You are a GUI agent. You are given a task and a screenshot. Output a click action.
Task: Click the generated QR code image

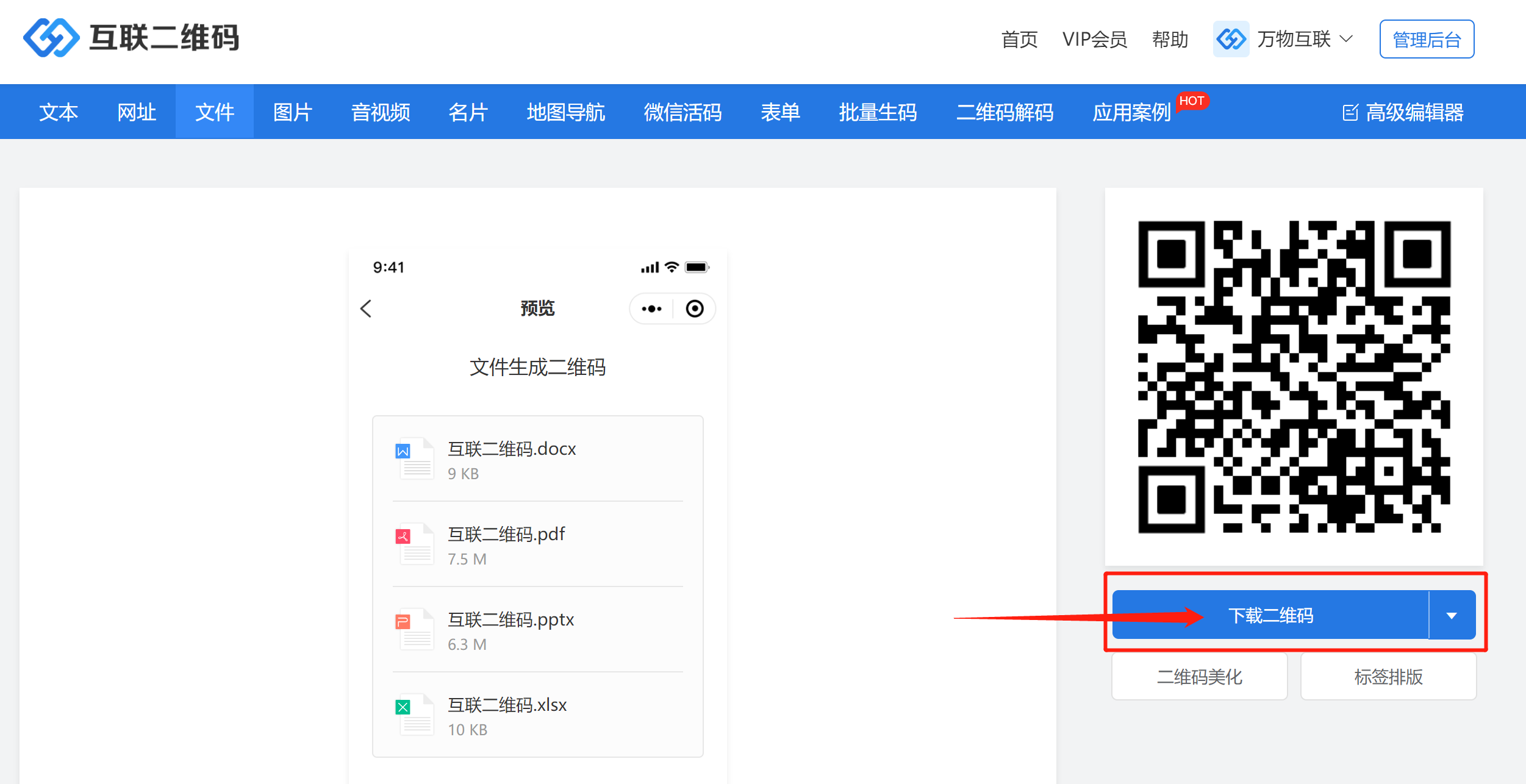pos(1294,377)
